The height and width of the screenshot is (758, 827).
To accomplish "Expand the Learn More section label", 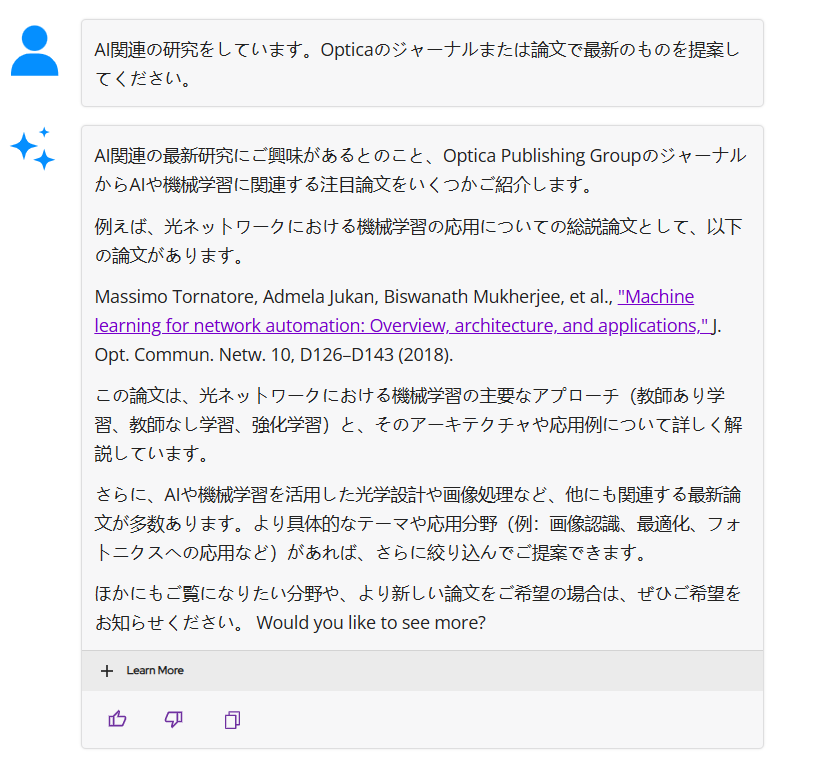I will pos(155,670).
